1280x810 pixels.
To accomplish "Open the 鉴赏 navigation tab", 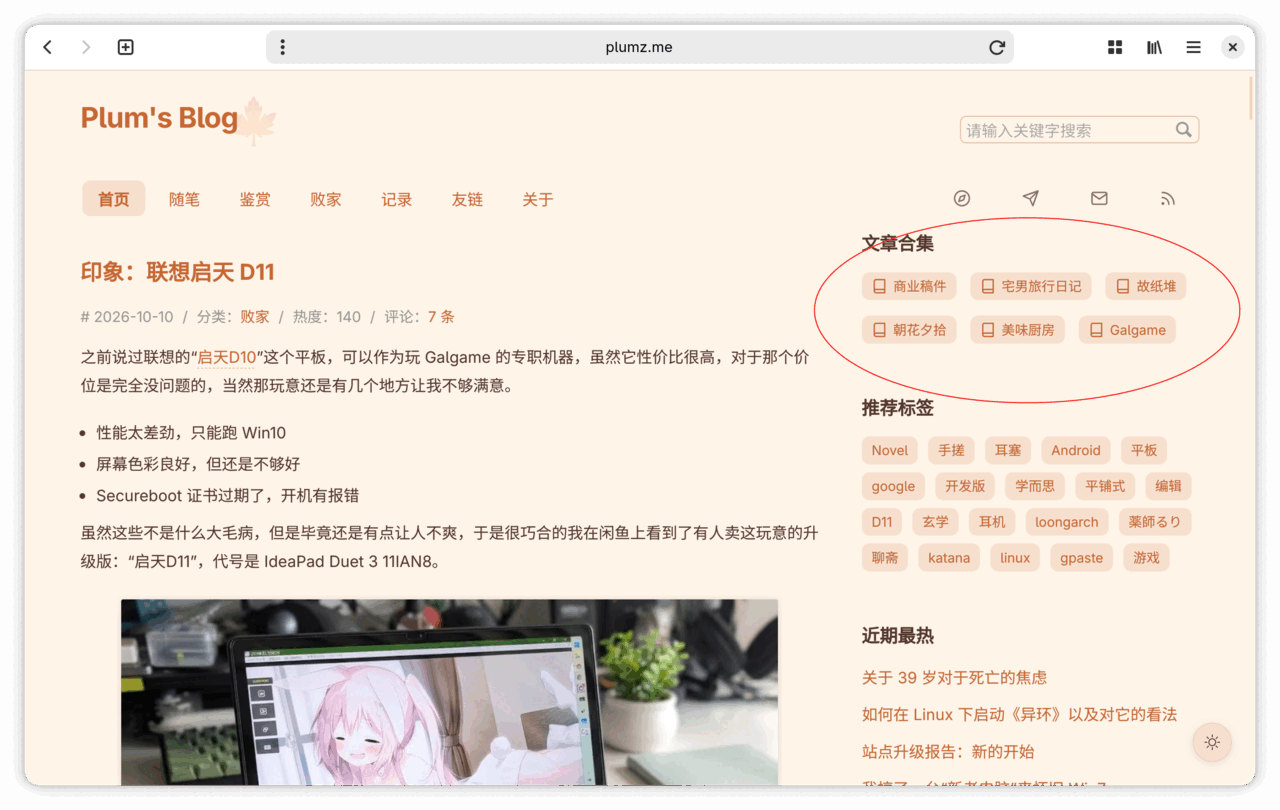I will click(x=255, y=199).
